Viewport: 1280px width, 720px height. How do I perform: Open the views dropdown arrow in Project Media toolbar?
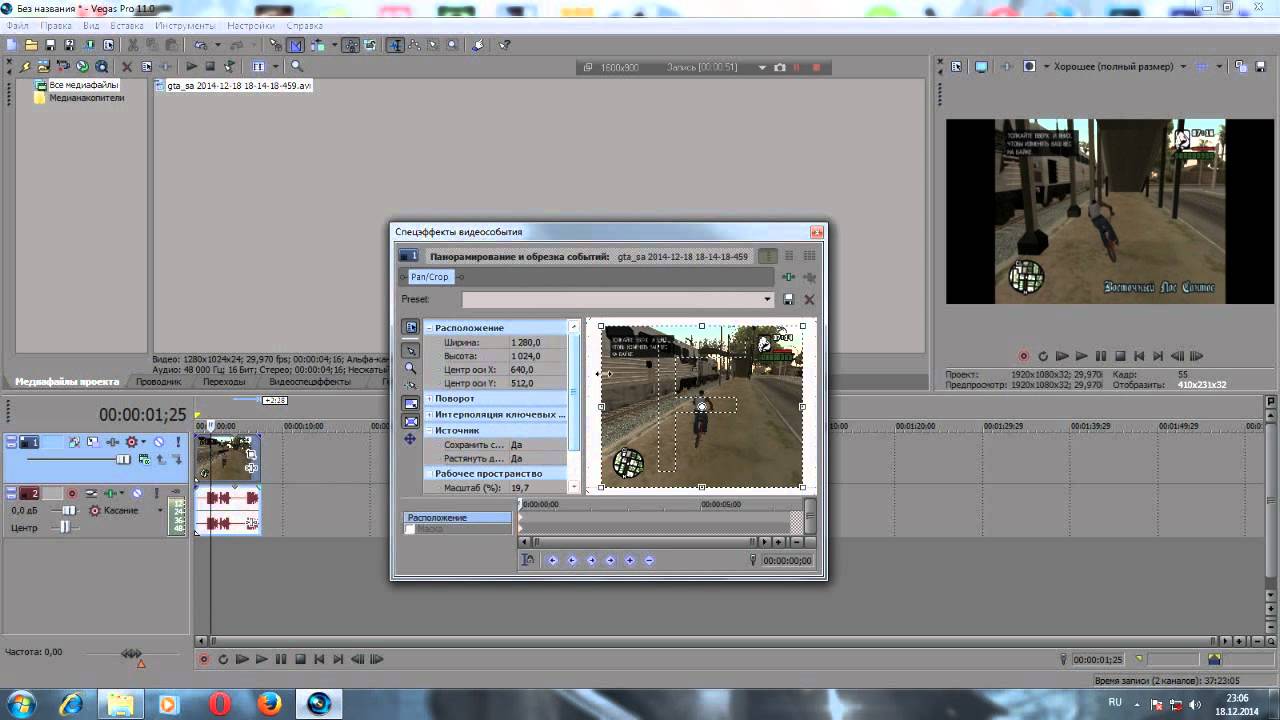[275, 66]
